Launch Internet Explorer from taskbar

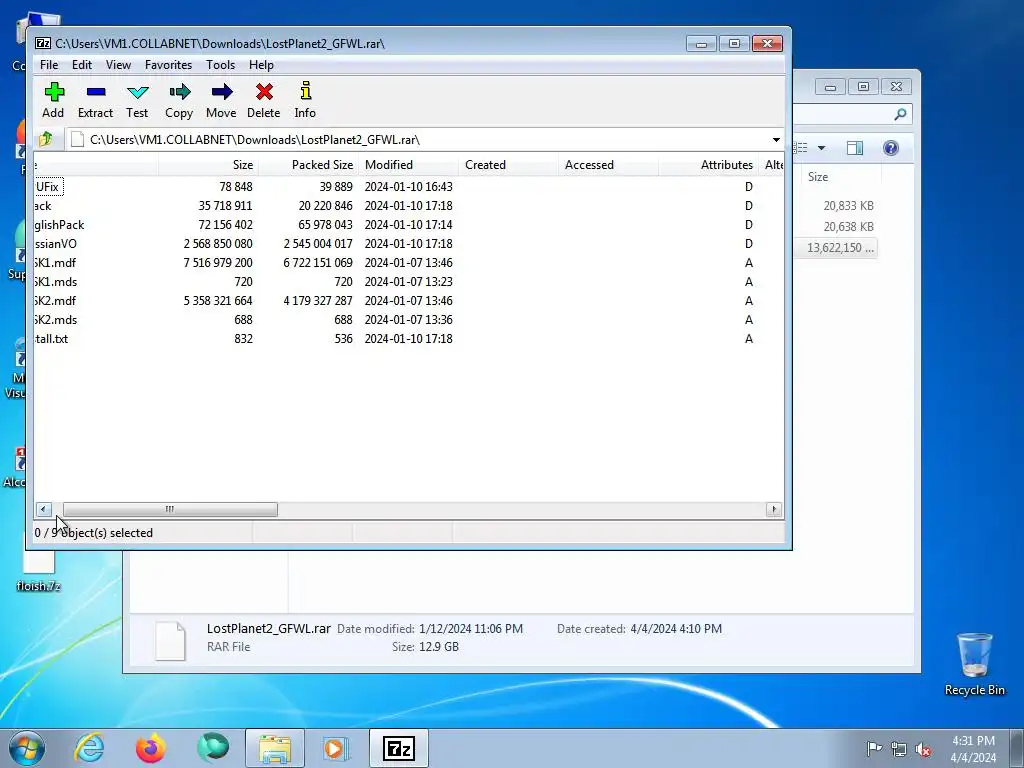point(89,748)
